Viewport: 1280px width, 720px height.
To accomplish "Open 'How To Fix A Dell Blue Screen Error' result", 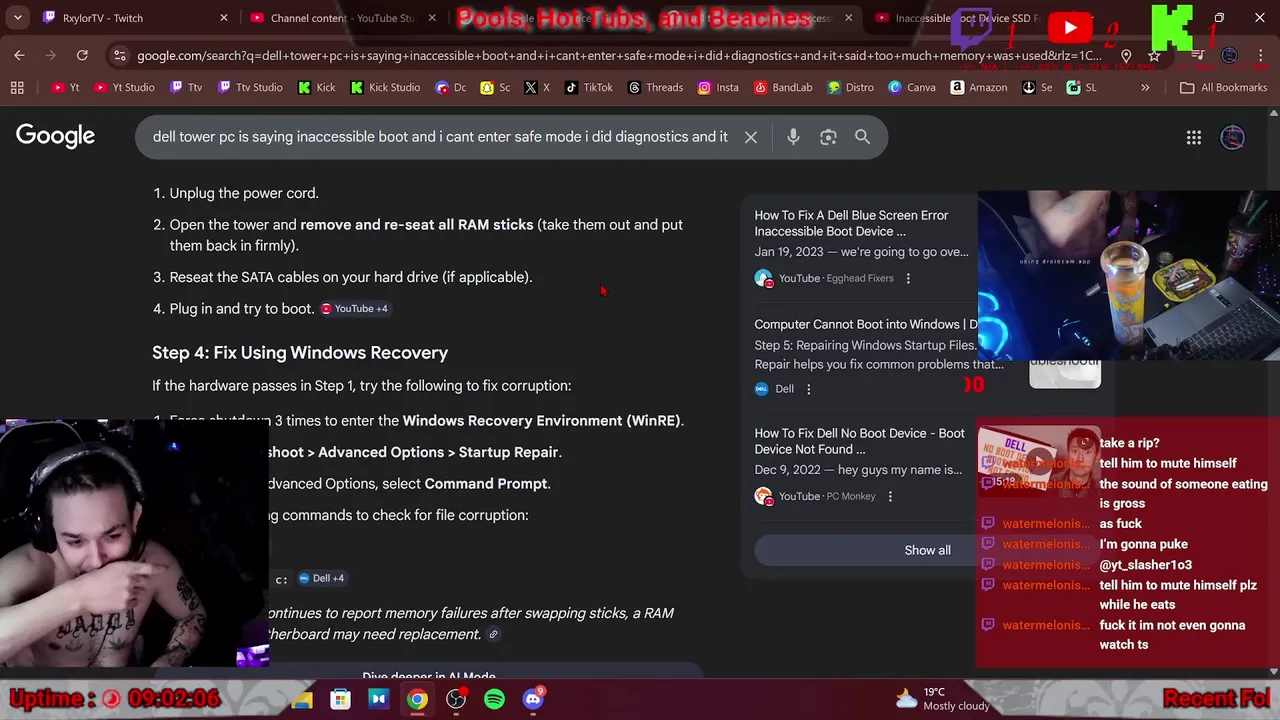I will click(851, 223).
